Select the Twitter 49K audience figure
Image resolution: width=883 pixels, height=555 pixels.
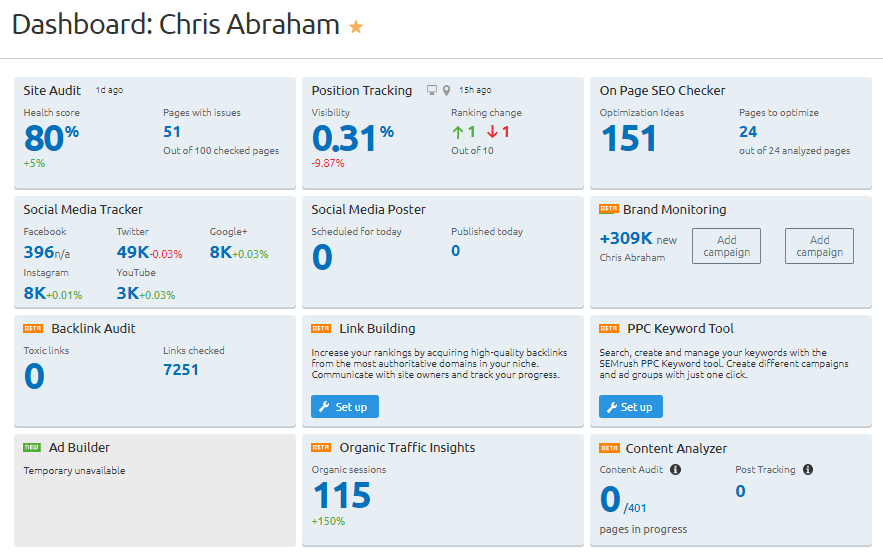coord(132,252)
